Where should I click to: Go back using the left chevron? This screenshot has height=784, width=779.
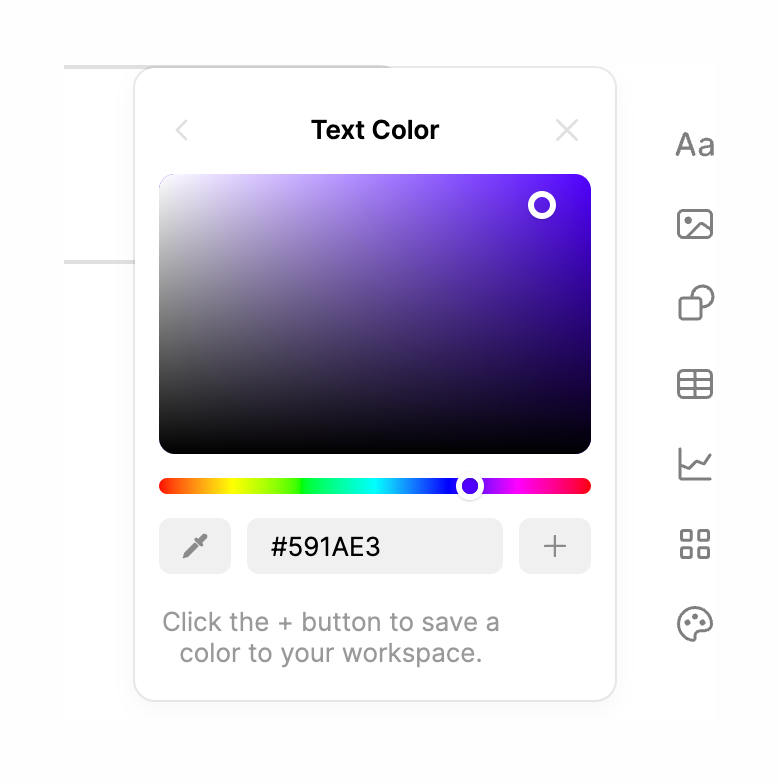point(182,130)
